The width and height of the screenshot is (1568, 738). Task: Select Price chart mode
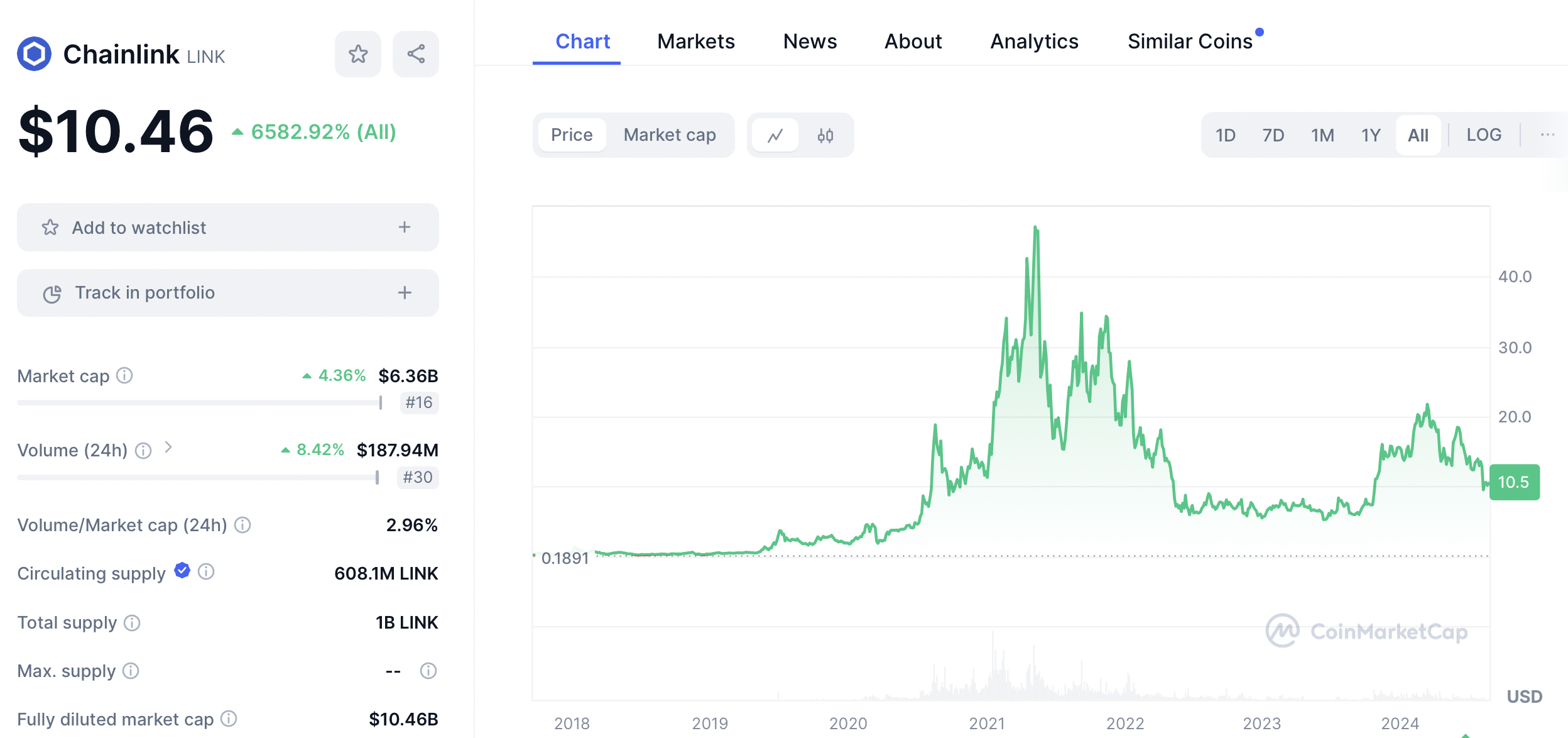572,135
